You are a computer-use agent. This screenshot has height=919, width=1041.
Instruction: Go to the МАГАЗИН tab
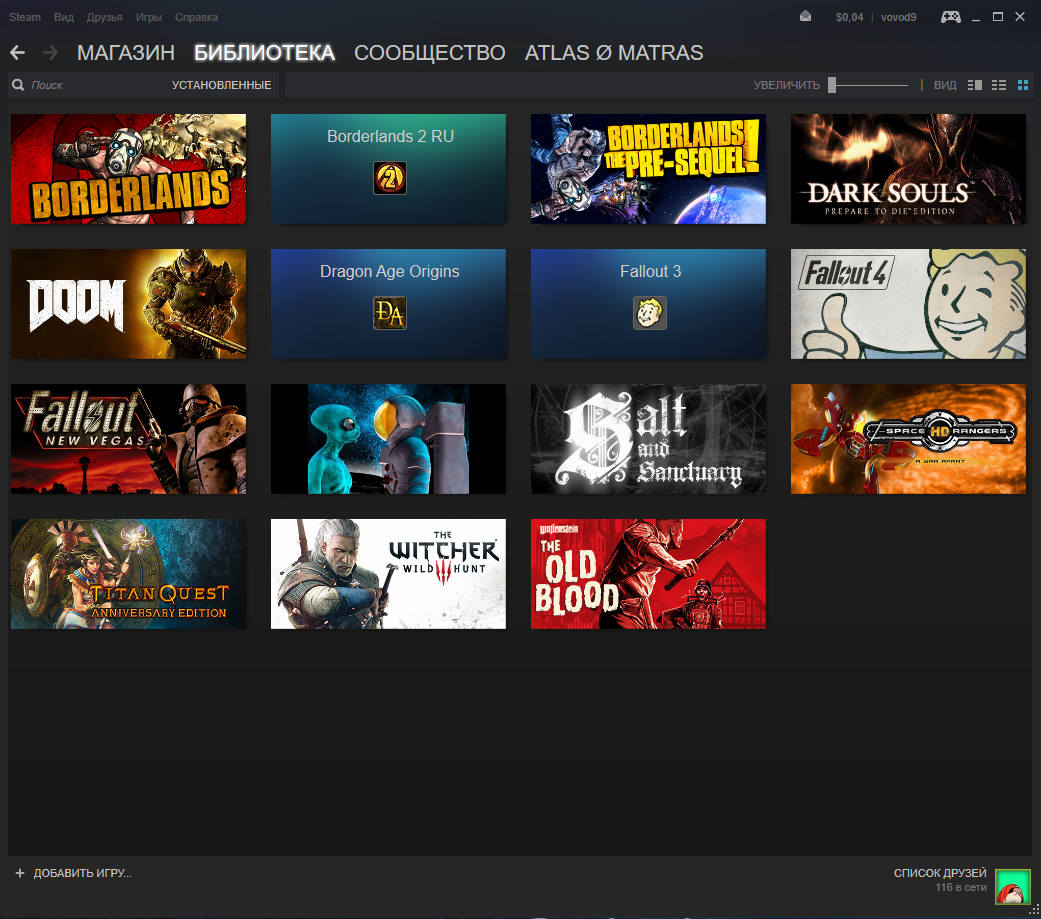(x=126, y=52)
